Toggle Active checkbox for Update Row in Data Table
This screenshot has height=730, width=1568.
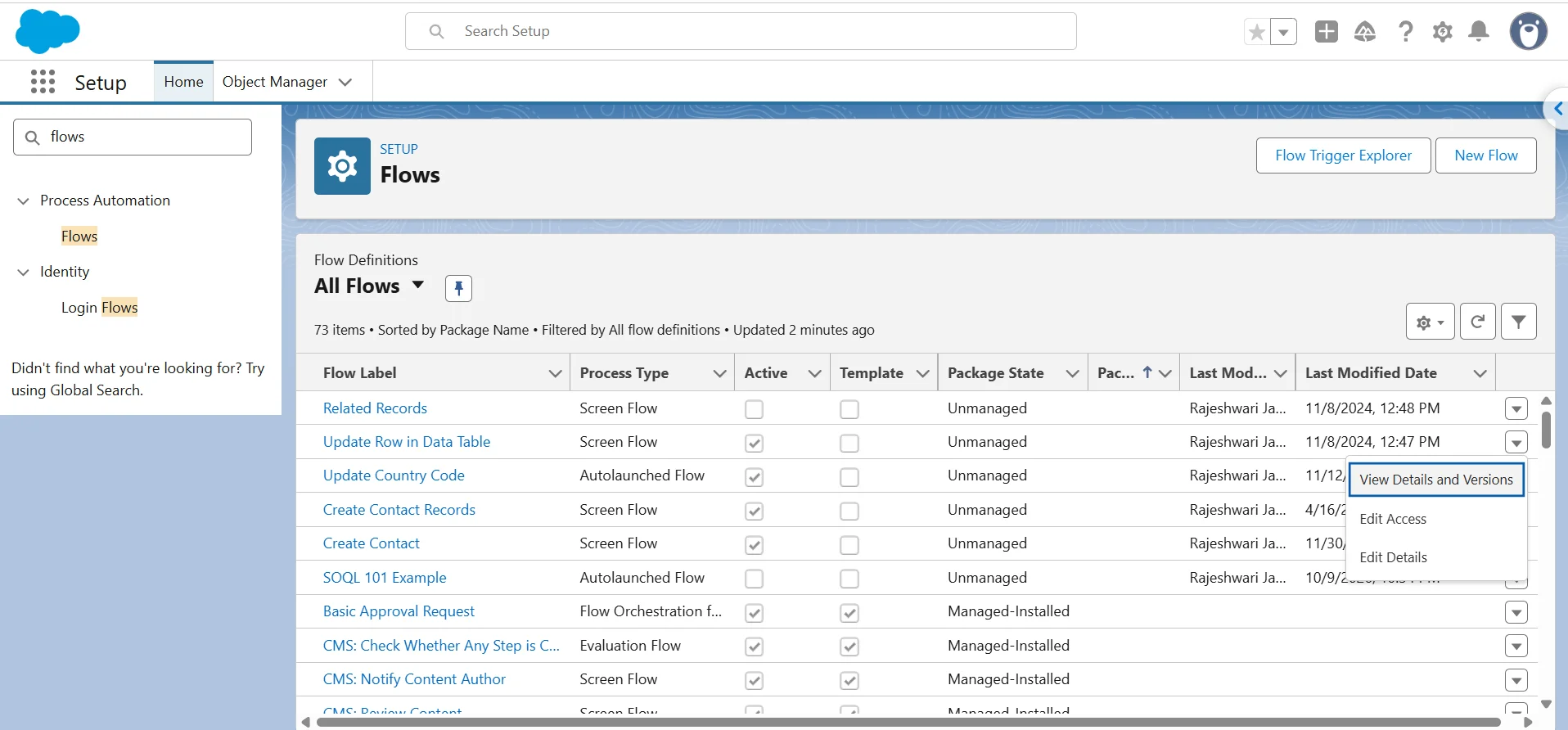point(754,443)
